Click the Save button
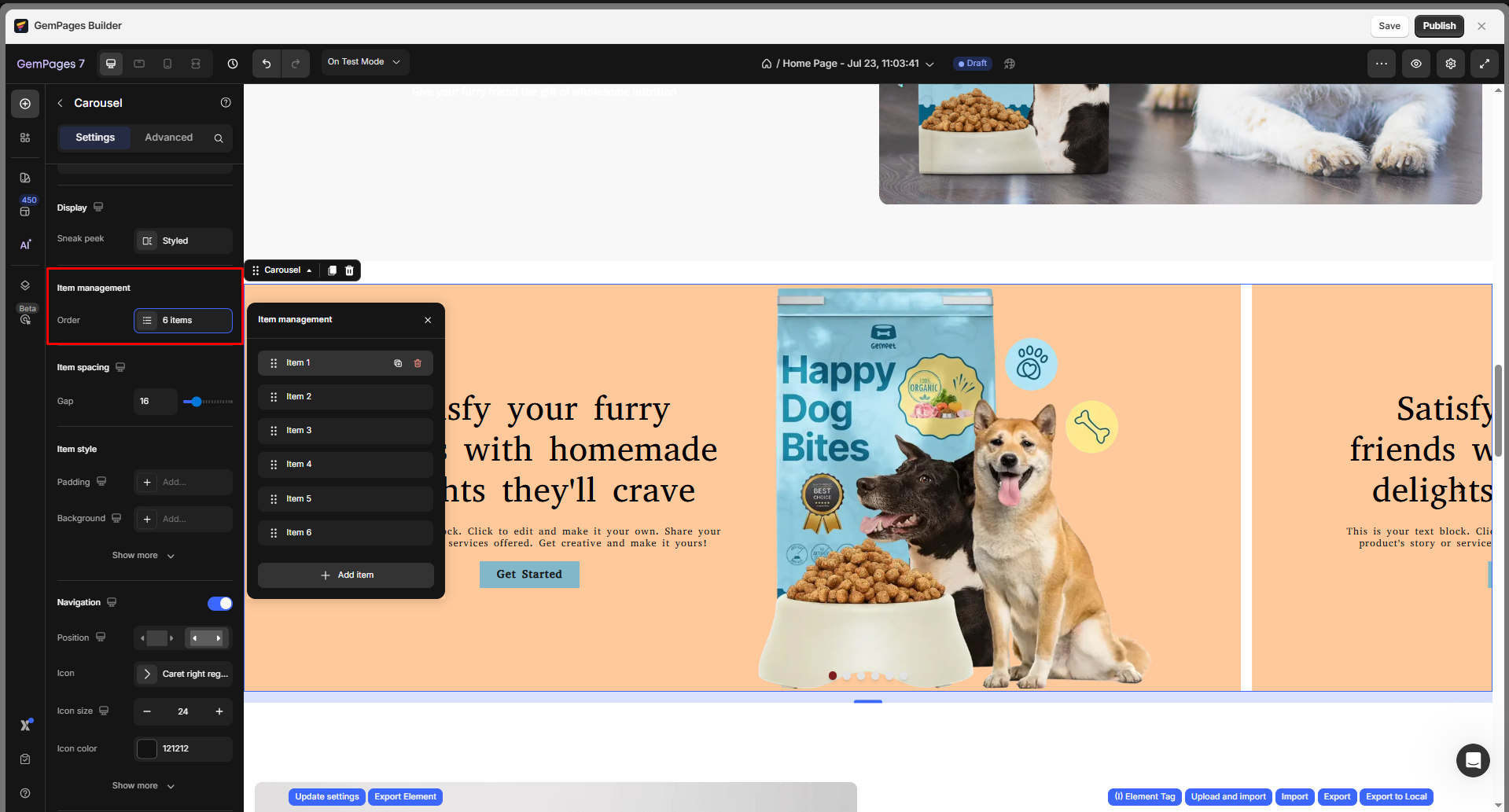Viewport: 1509px width, 812px height. [x=1389, y=26]
